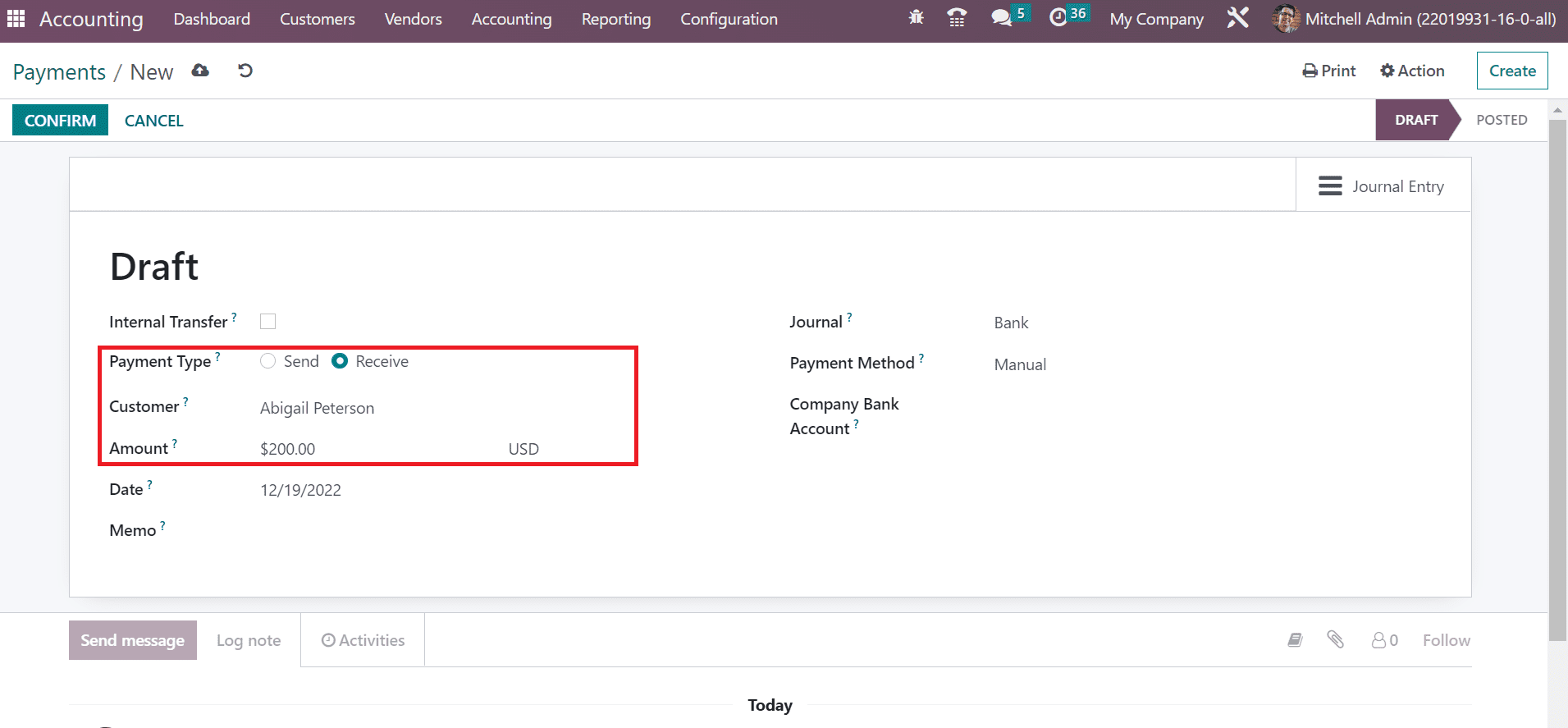Show help tooltip for Payment Method
Screen dimensions: 1568x728
(x=921, y=358)
